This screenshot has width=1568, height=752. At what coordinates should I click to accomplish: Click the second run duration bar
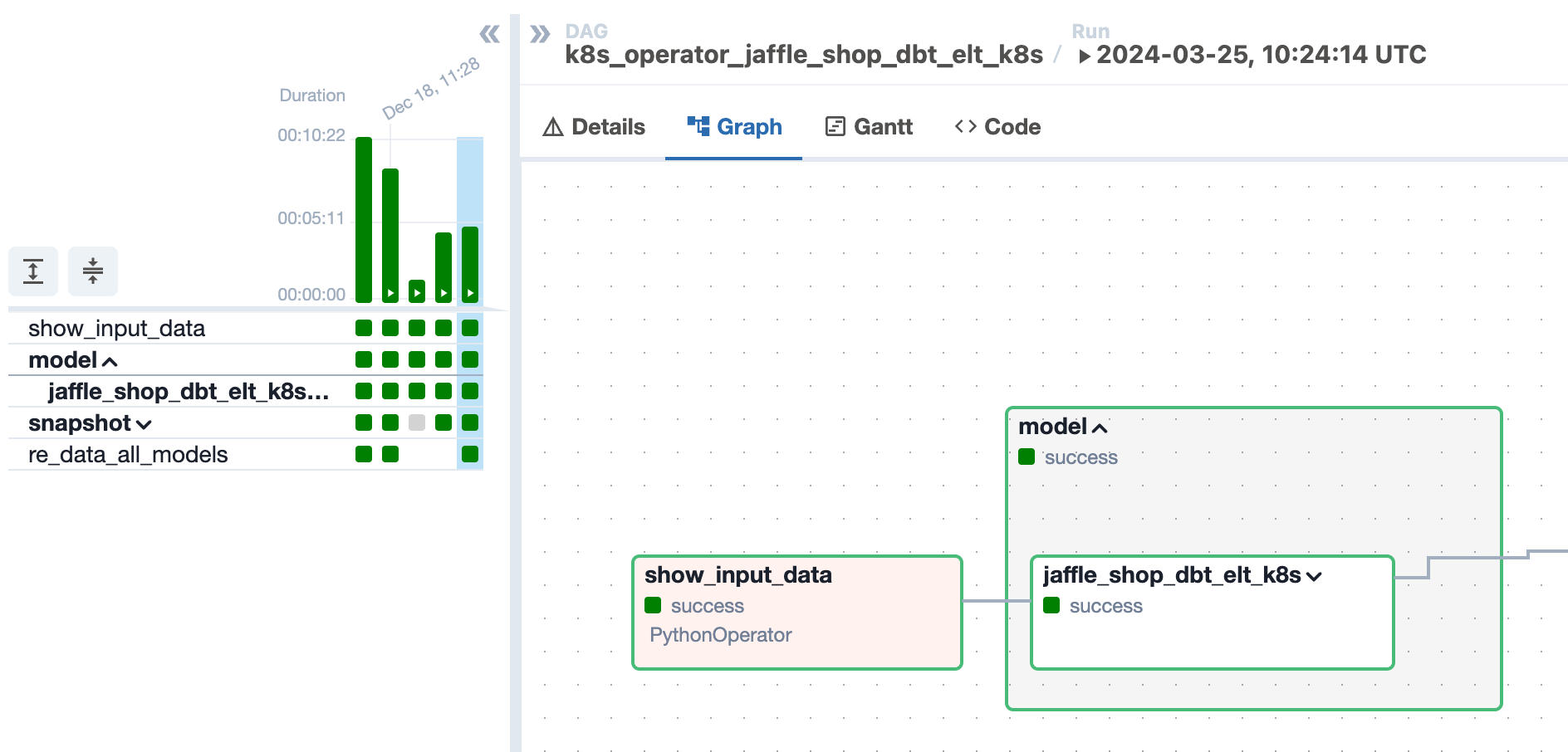coord(390,236)
